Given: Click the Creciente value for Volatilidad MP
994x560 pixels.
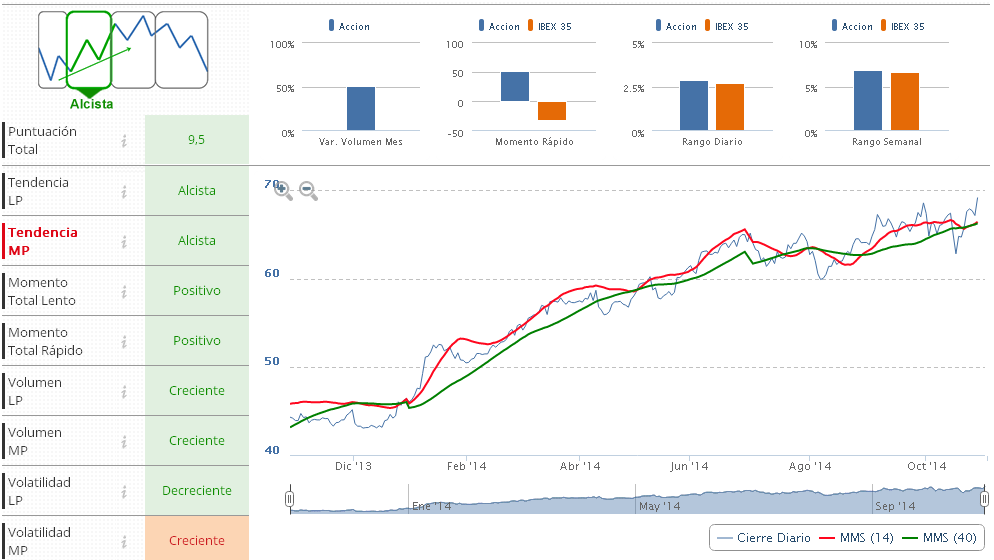Looking at the screenshot, I should (197, 541).
